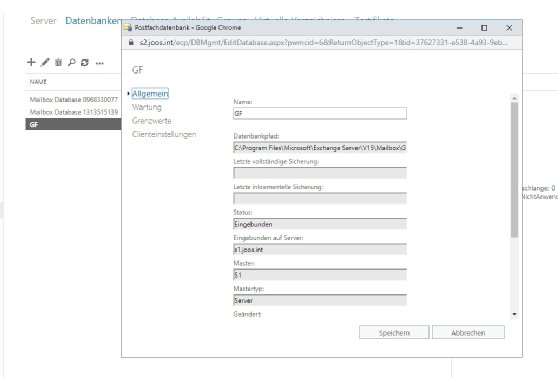The height and width of the screenshot is (378, 558).
Task: Click the Letzte vollständige Sicherung field
Action: pos(320,173)
